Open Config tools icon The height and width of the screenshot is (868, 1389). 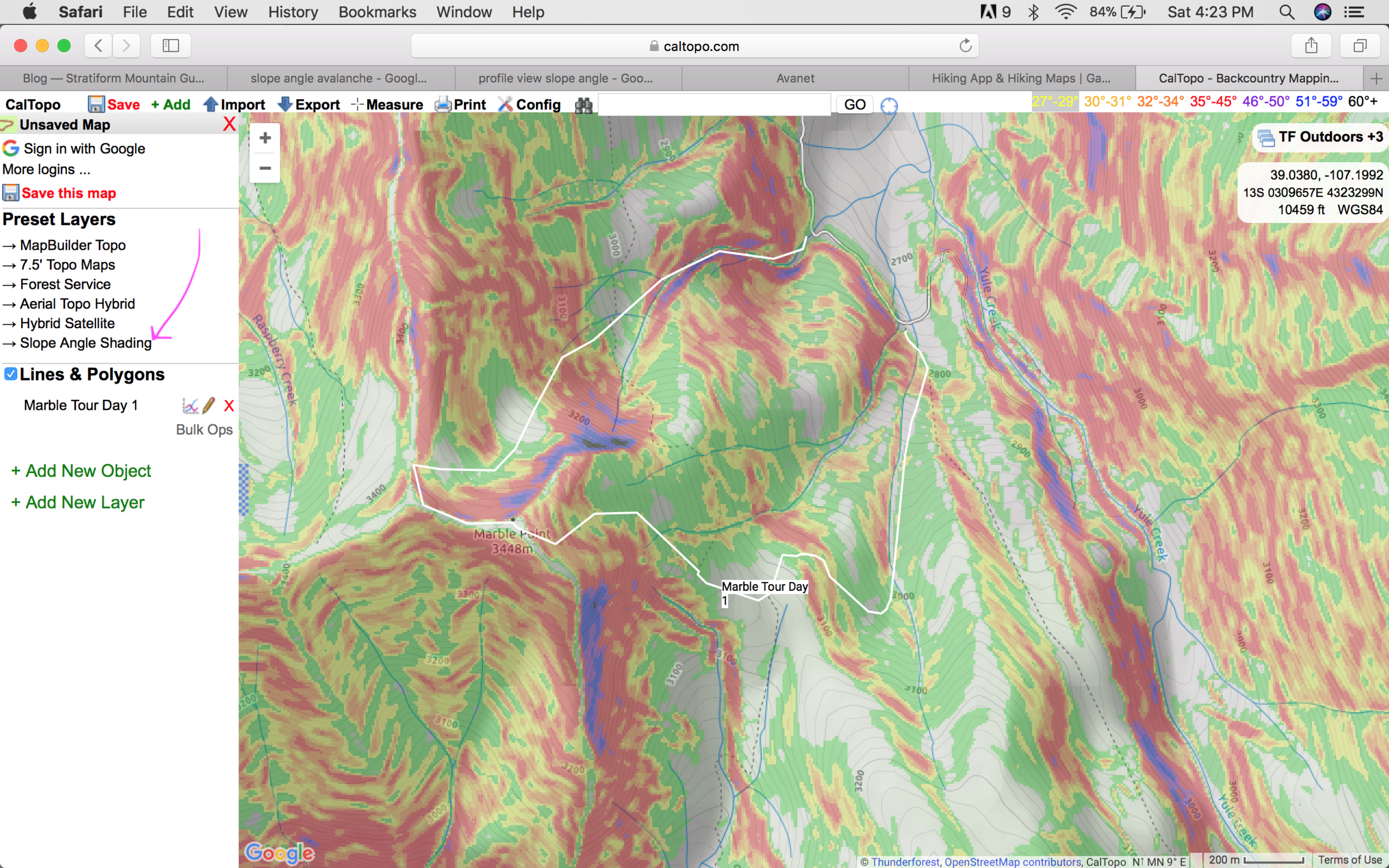505,104
